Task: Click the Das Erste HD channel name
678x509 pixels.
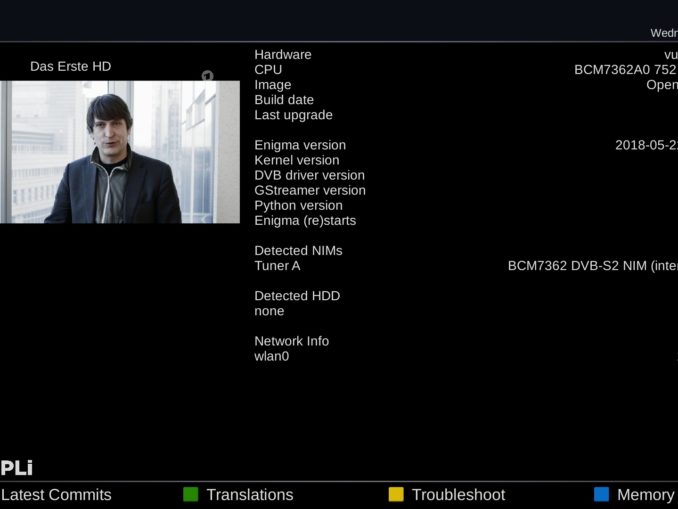Action: (70, 66)
